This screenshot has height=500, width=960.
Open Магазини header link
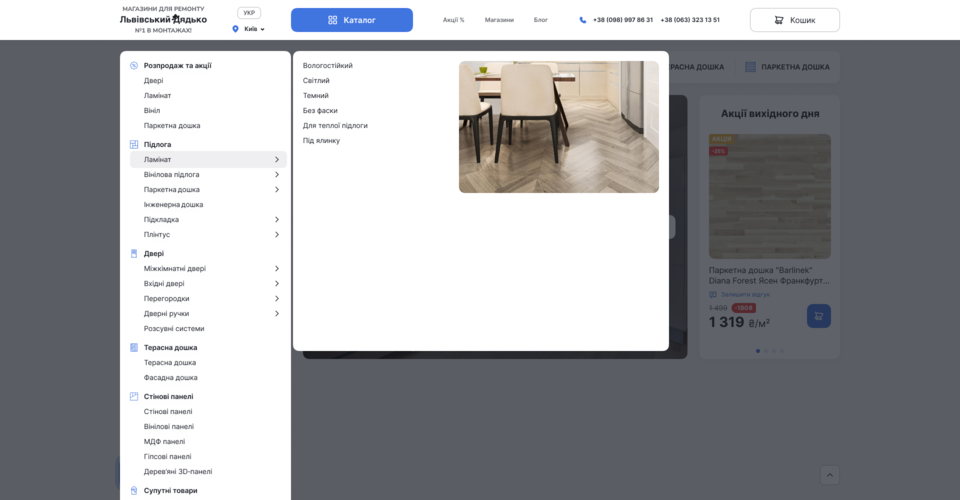point(499,20)
